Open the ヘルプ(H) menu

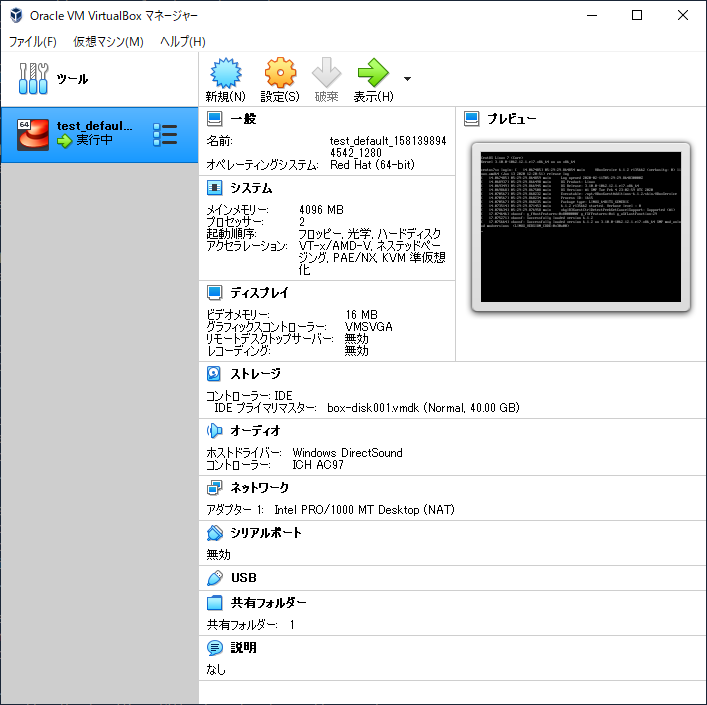(183, 41)
